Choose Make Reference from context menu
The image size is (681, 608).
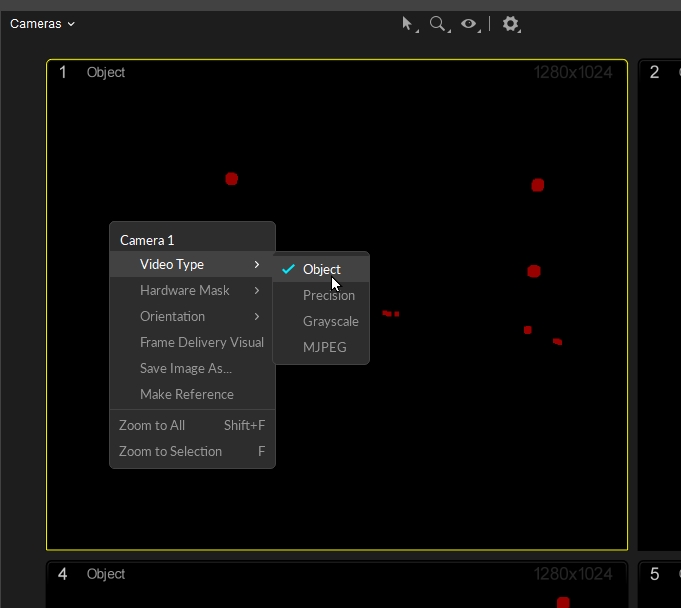(x=186, y=394)
